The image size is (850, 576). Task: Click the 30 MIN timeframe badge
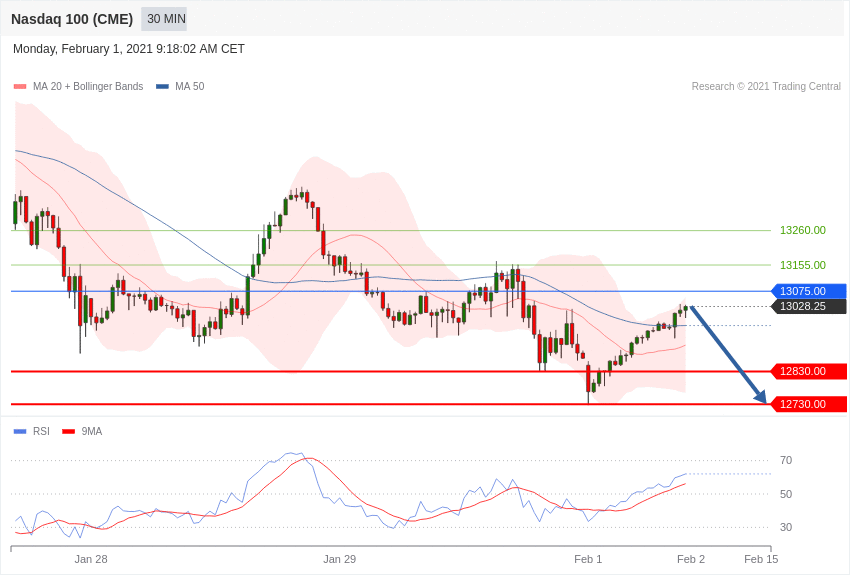[164, 19]
